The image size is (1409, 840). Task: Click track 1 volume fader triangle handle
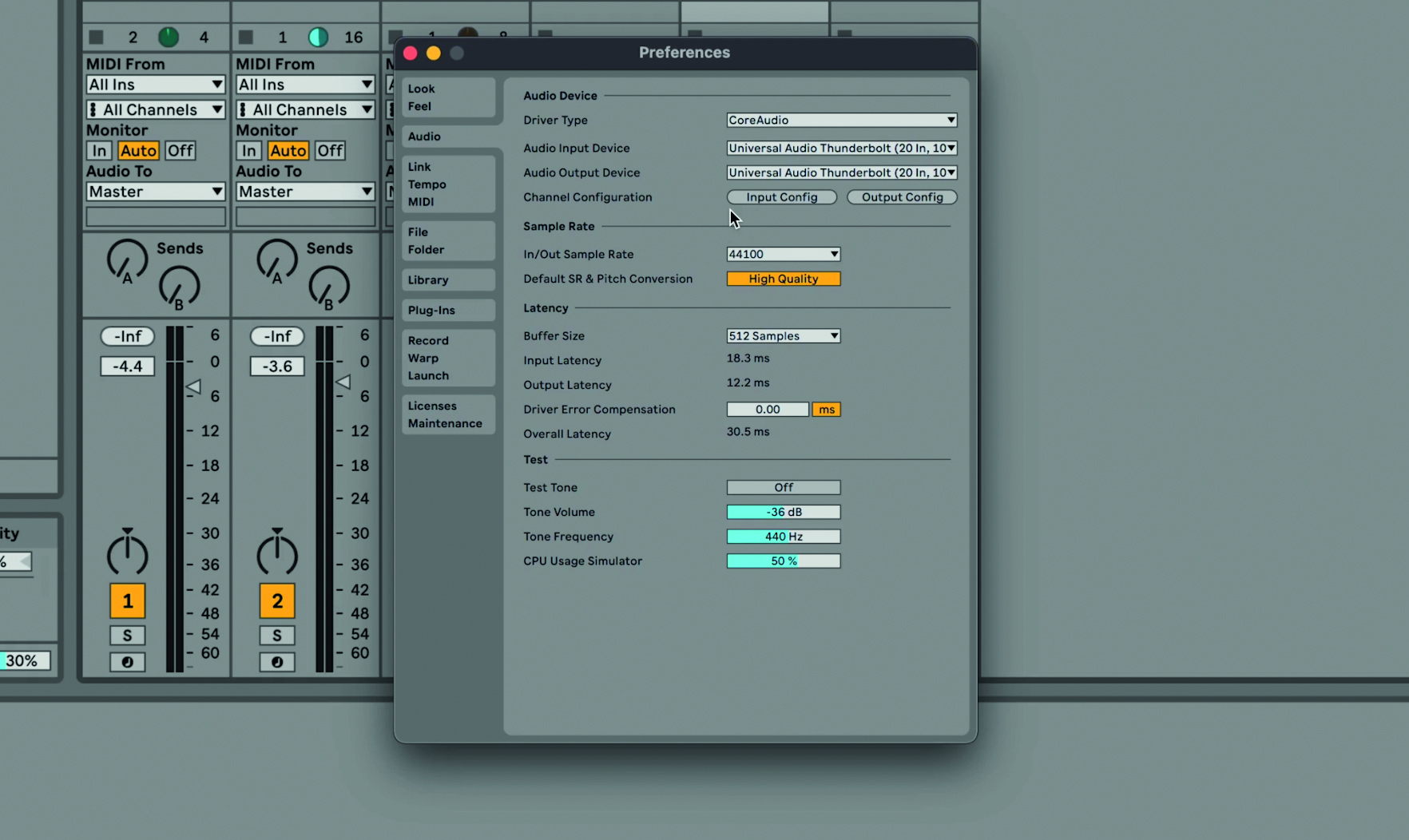193,387
